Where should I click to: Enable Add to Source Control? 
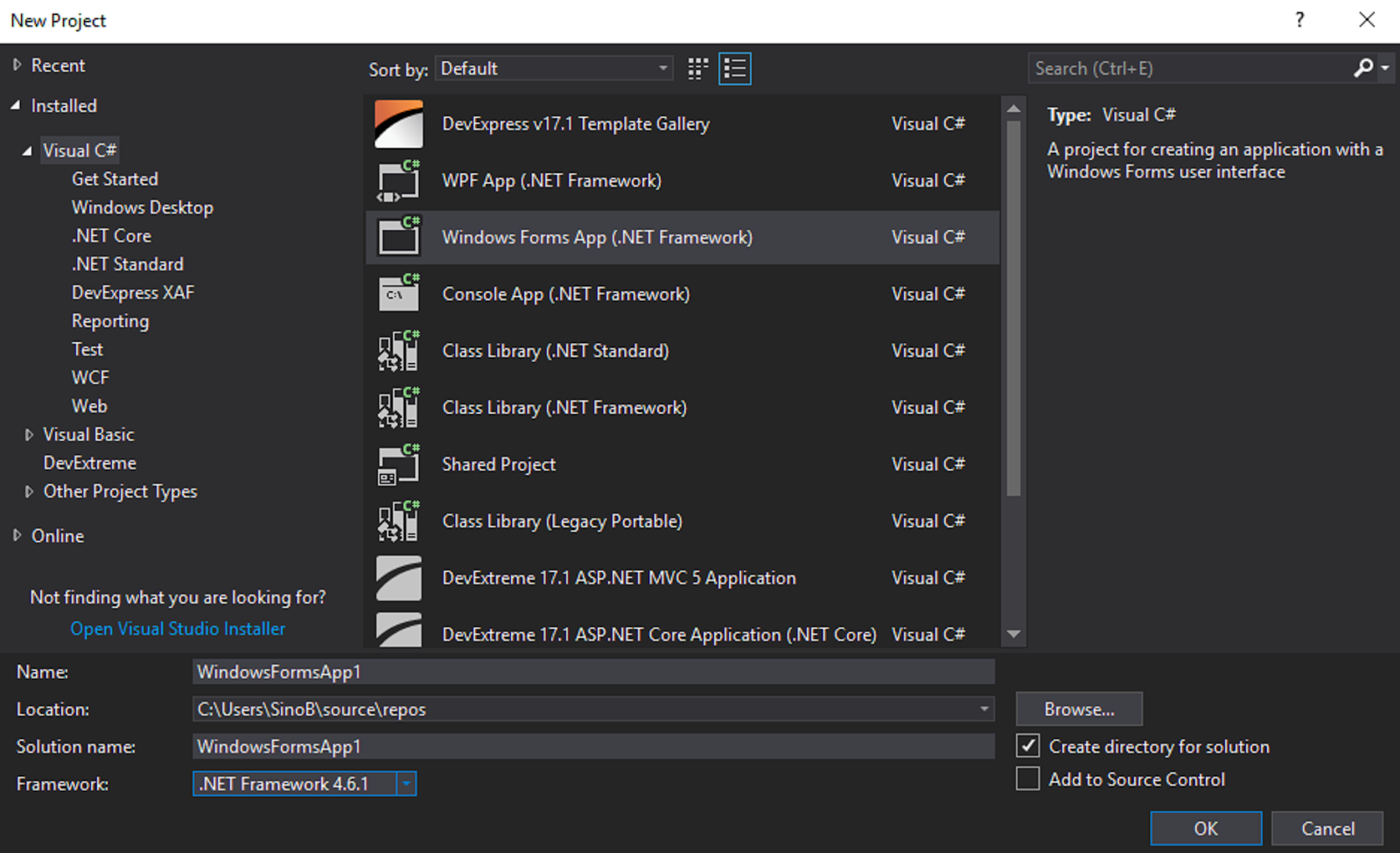click(1027, 779)
